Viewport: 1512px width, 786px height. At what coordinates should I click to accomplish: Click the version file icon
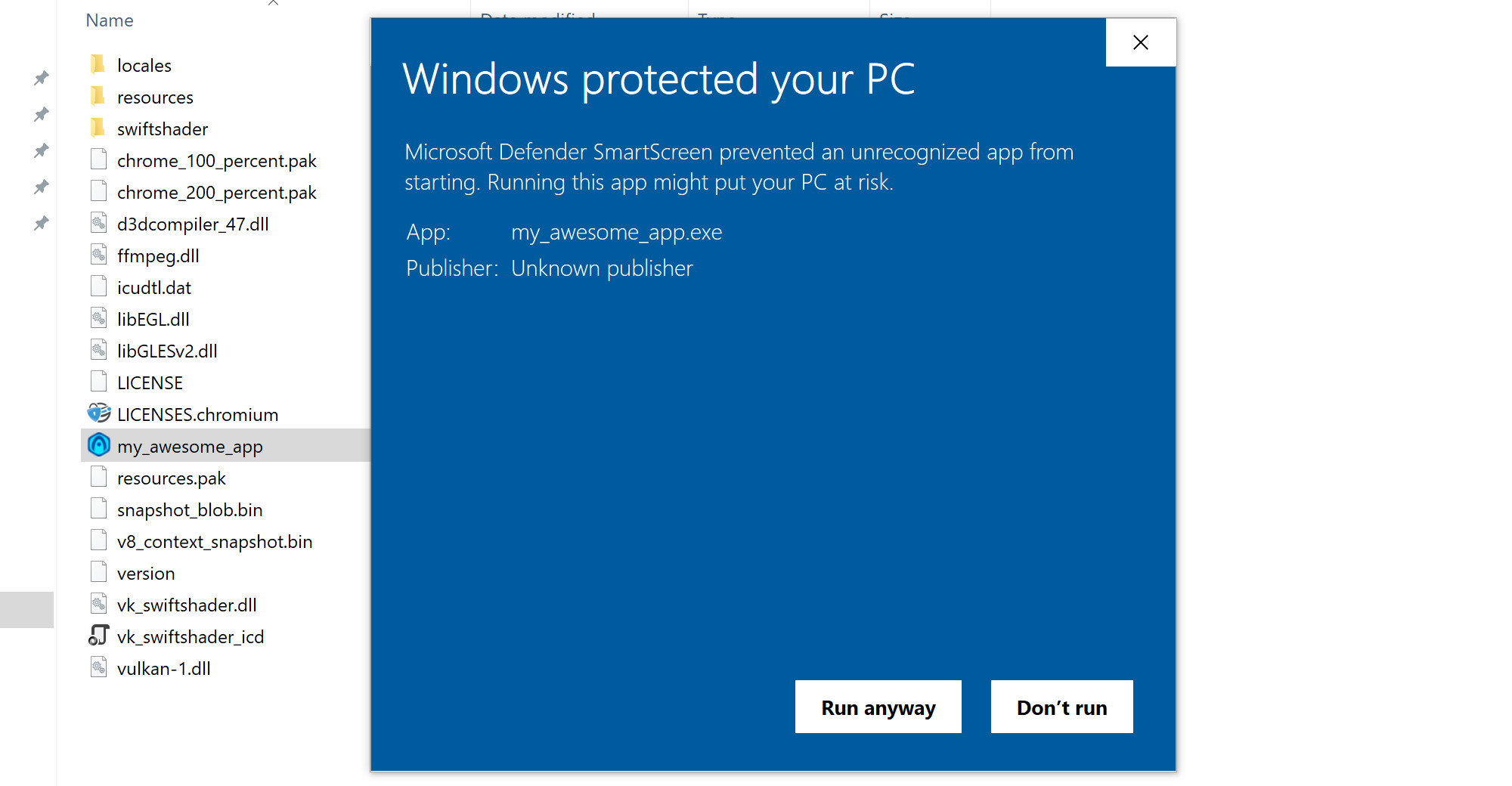pyautogui.click(x=98, y=573)
